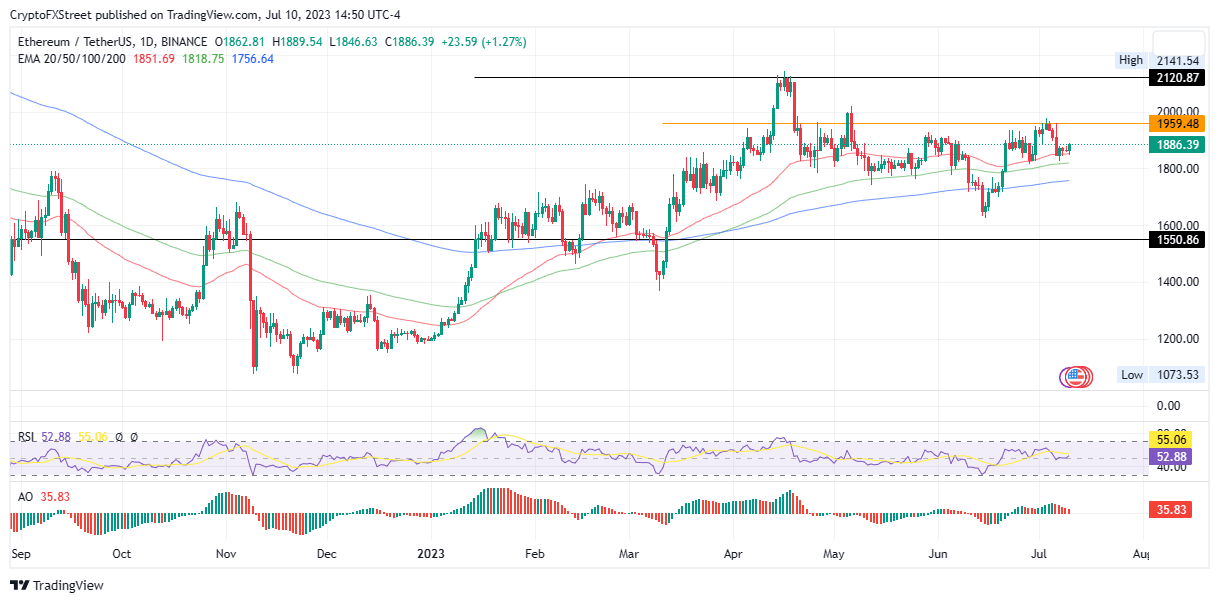This screenshot has width=1219, height=603.
Task: Click the Oct label on time axis
Action: coord(121,552)
